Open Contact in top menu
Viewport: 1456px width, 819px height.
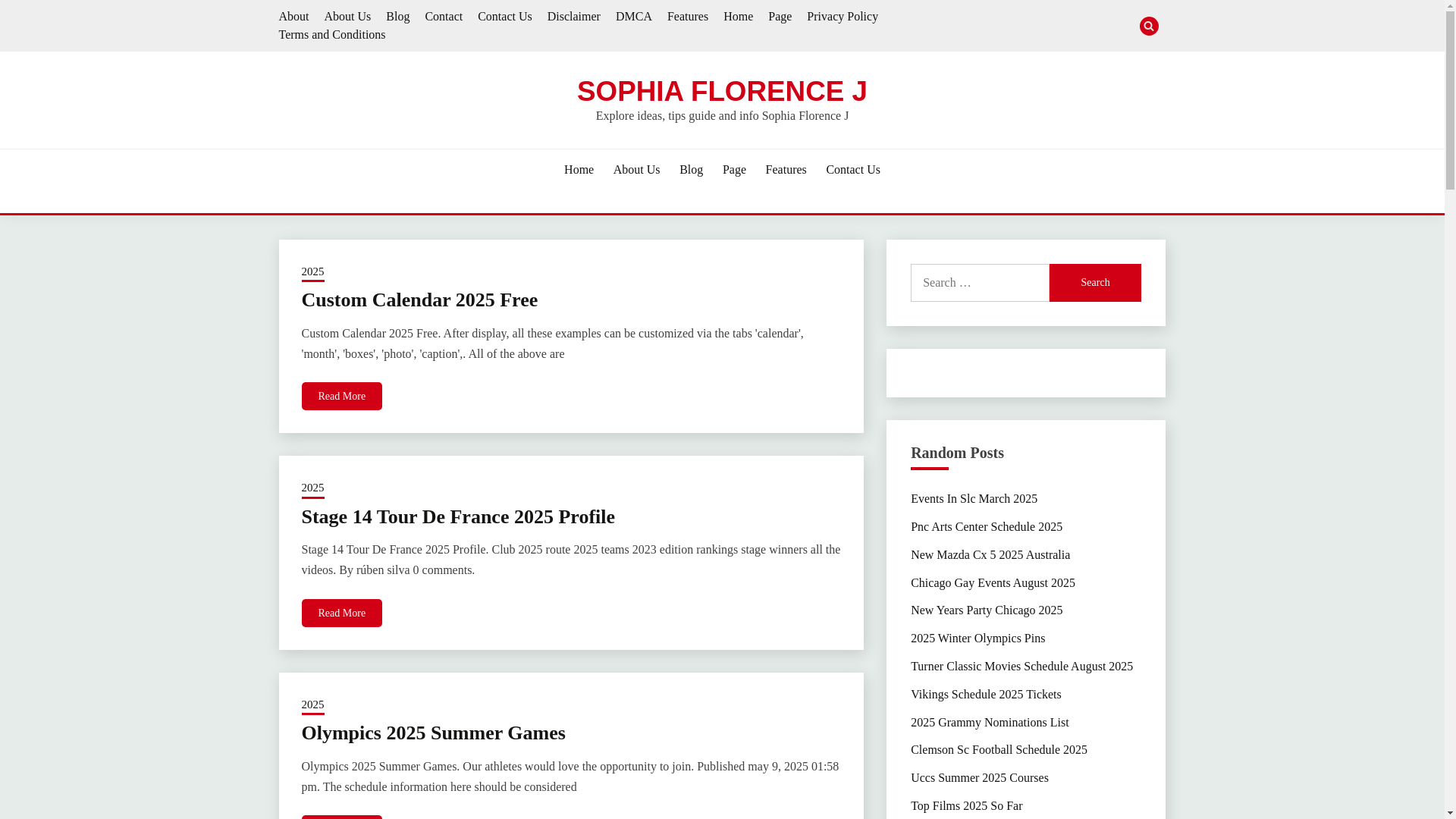443,17
